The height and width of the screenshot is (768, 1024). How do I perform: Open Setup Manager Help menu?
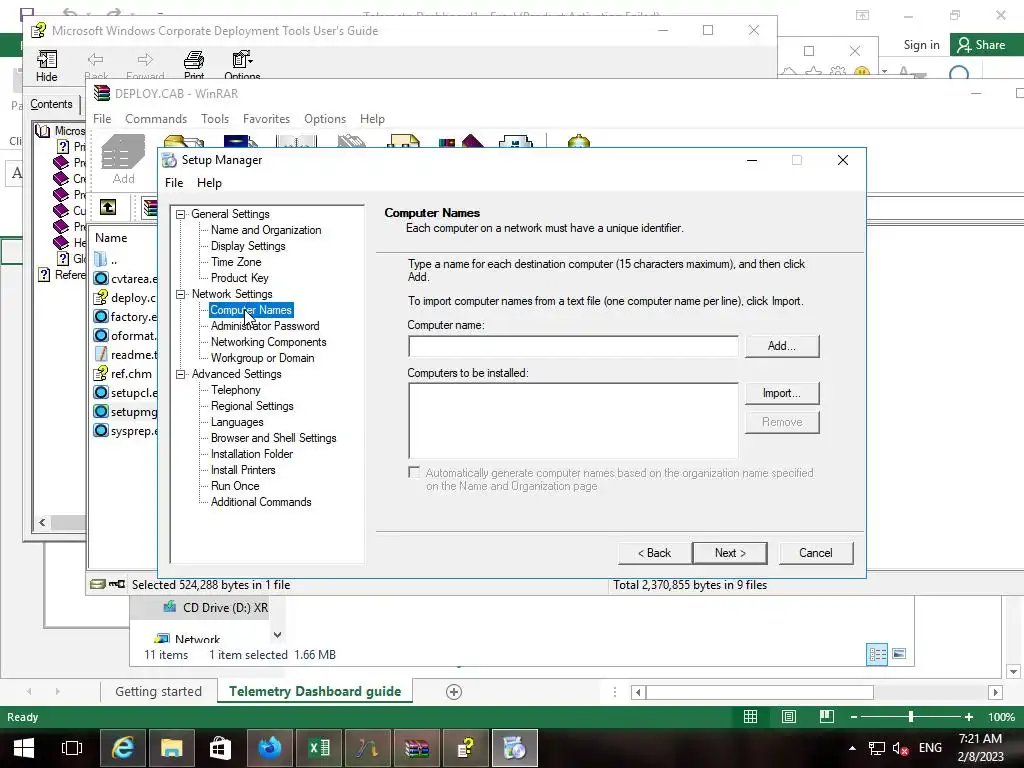click(210, 183)
